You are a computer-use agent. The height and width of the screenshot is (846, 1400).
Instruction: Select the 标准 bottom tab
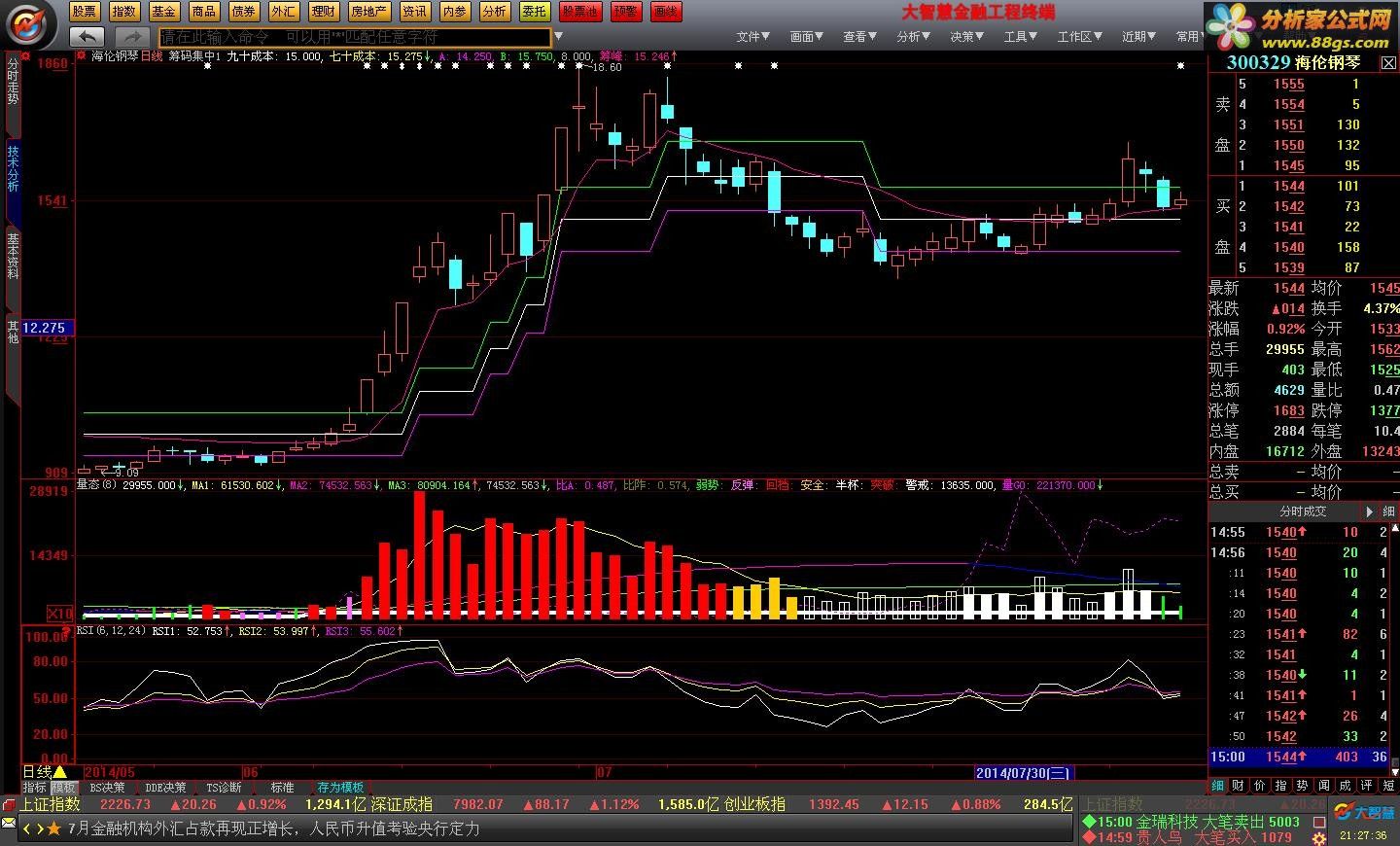pyautogui.click(x=282, y=788)
